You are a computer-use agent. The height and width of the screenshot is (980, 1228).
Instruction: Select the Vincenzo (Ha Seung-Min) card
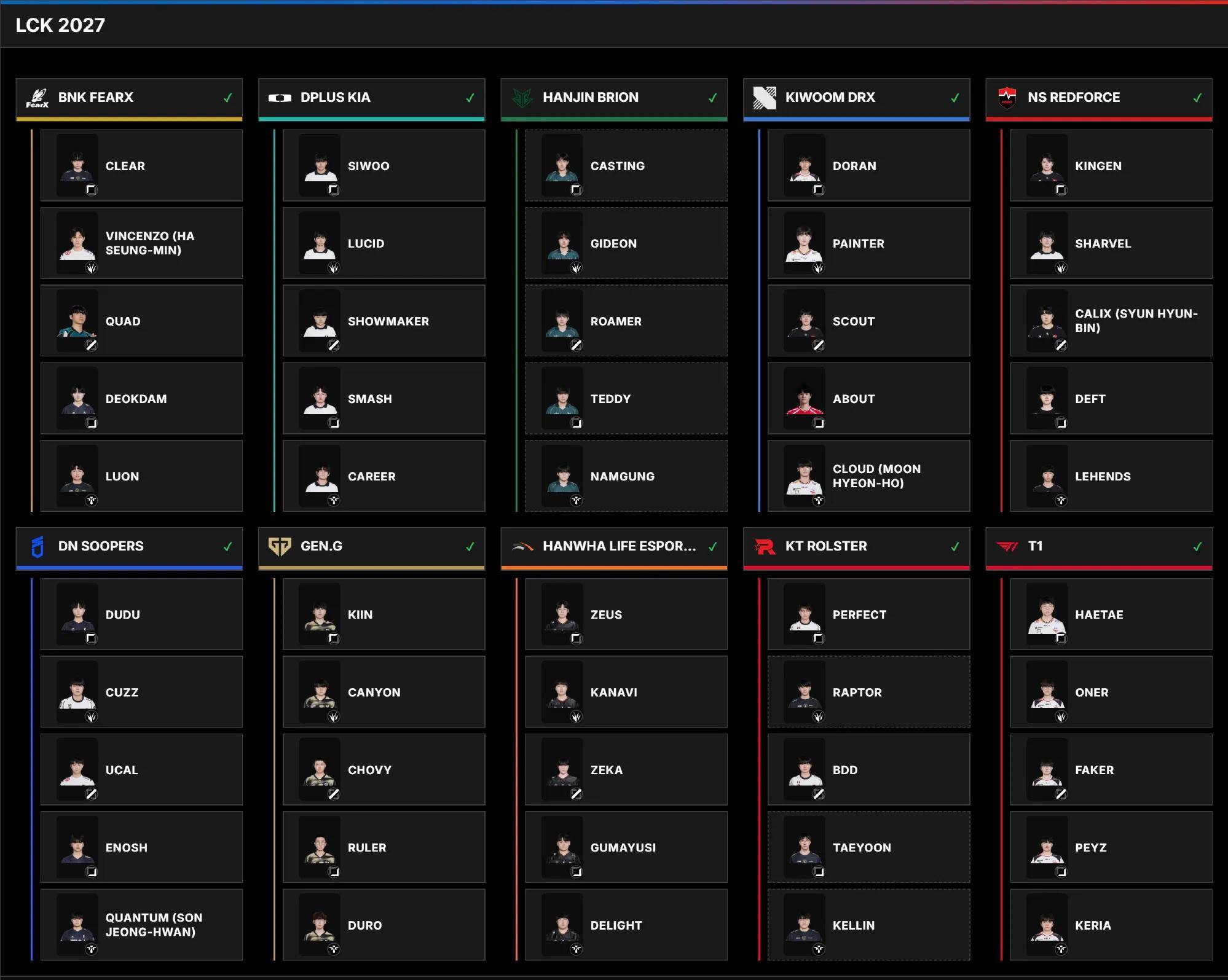(141, 243)
